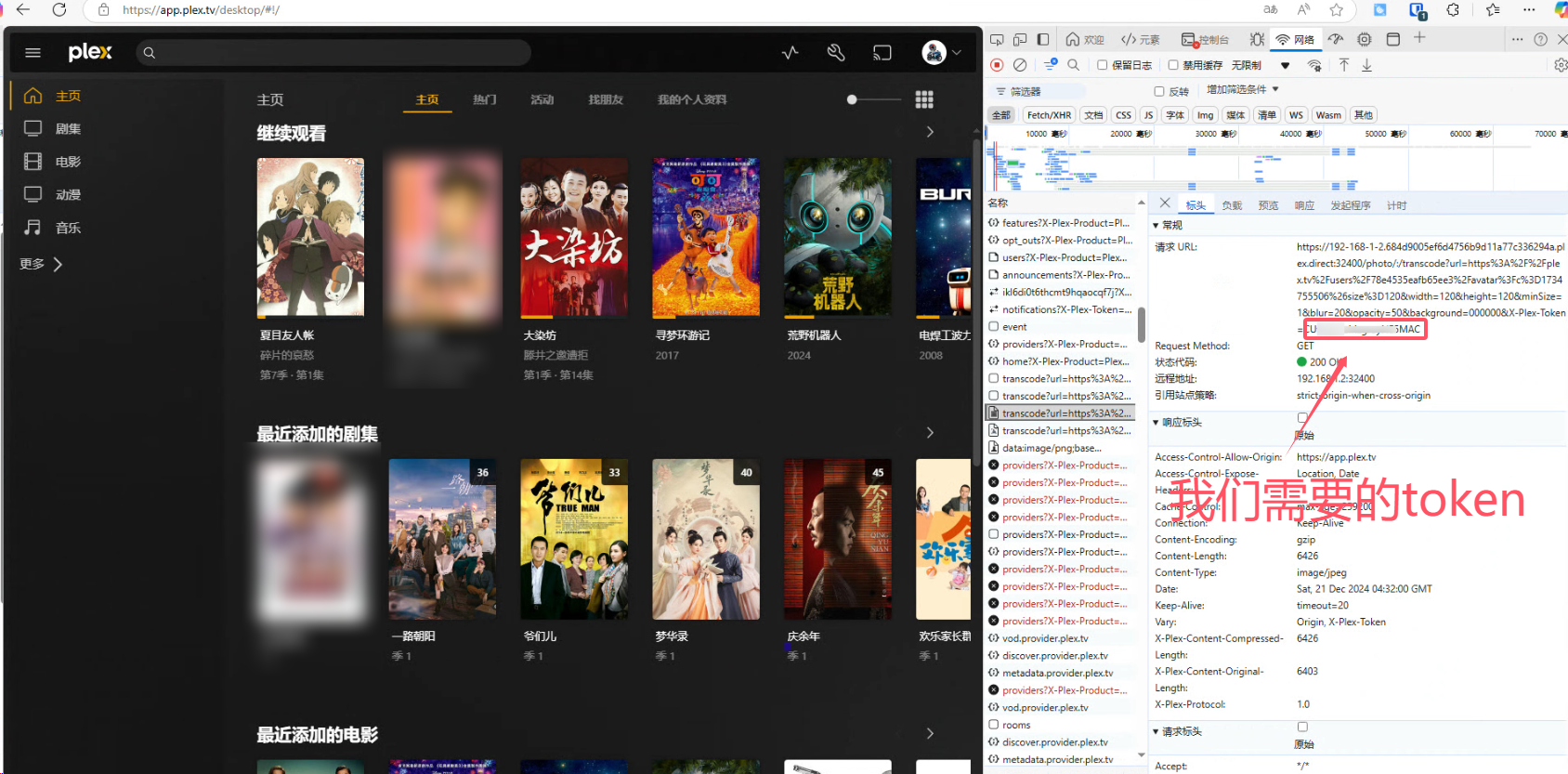Open the application panel icon tab

pos(1393,39)
